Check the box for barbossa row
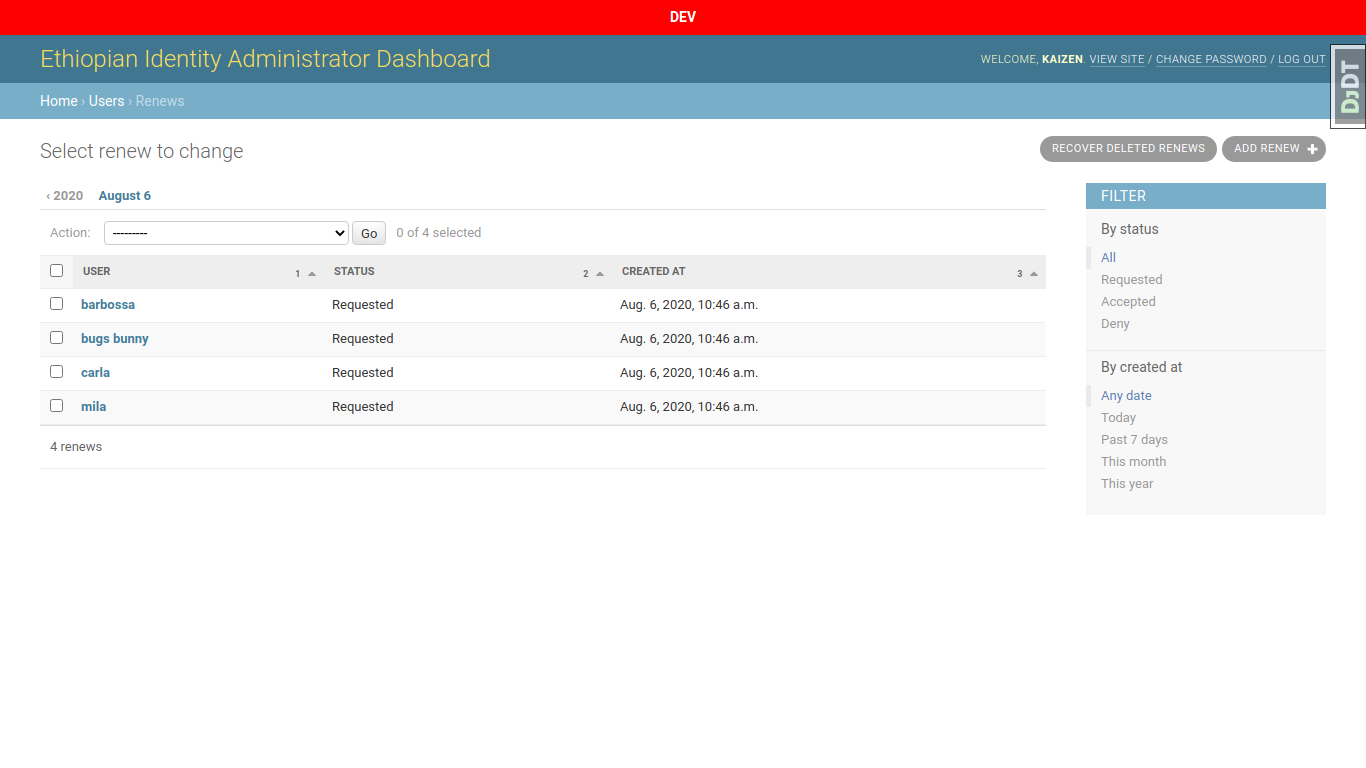Screen dimensions: 1366x768 click(56, 304)
